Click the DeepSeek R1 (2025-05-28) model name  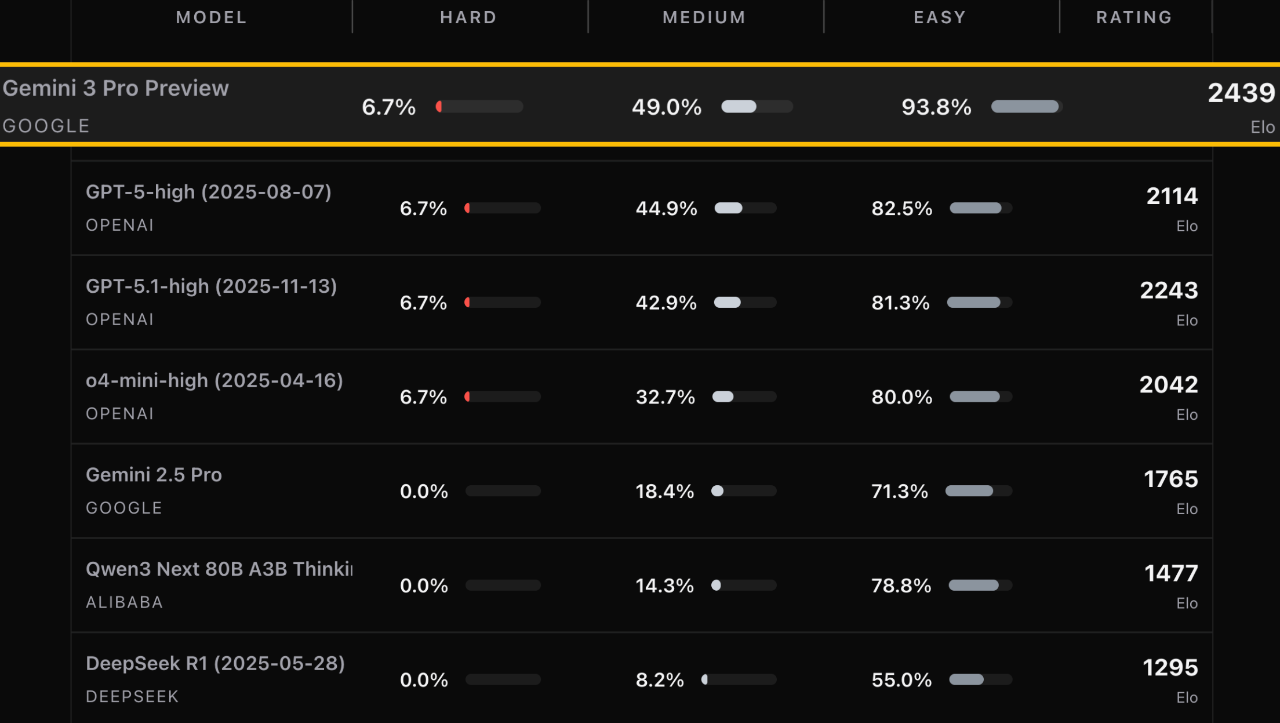pos(215,664)
